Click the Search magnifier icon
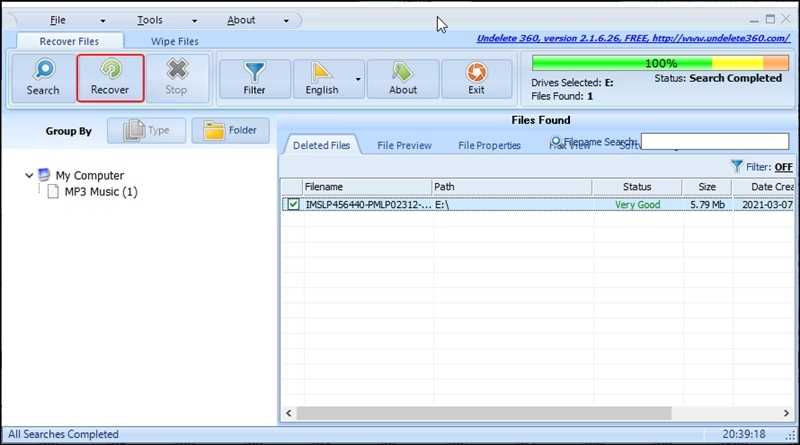This screenshot has width=800, height=445. 43,70
